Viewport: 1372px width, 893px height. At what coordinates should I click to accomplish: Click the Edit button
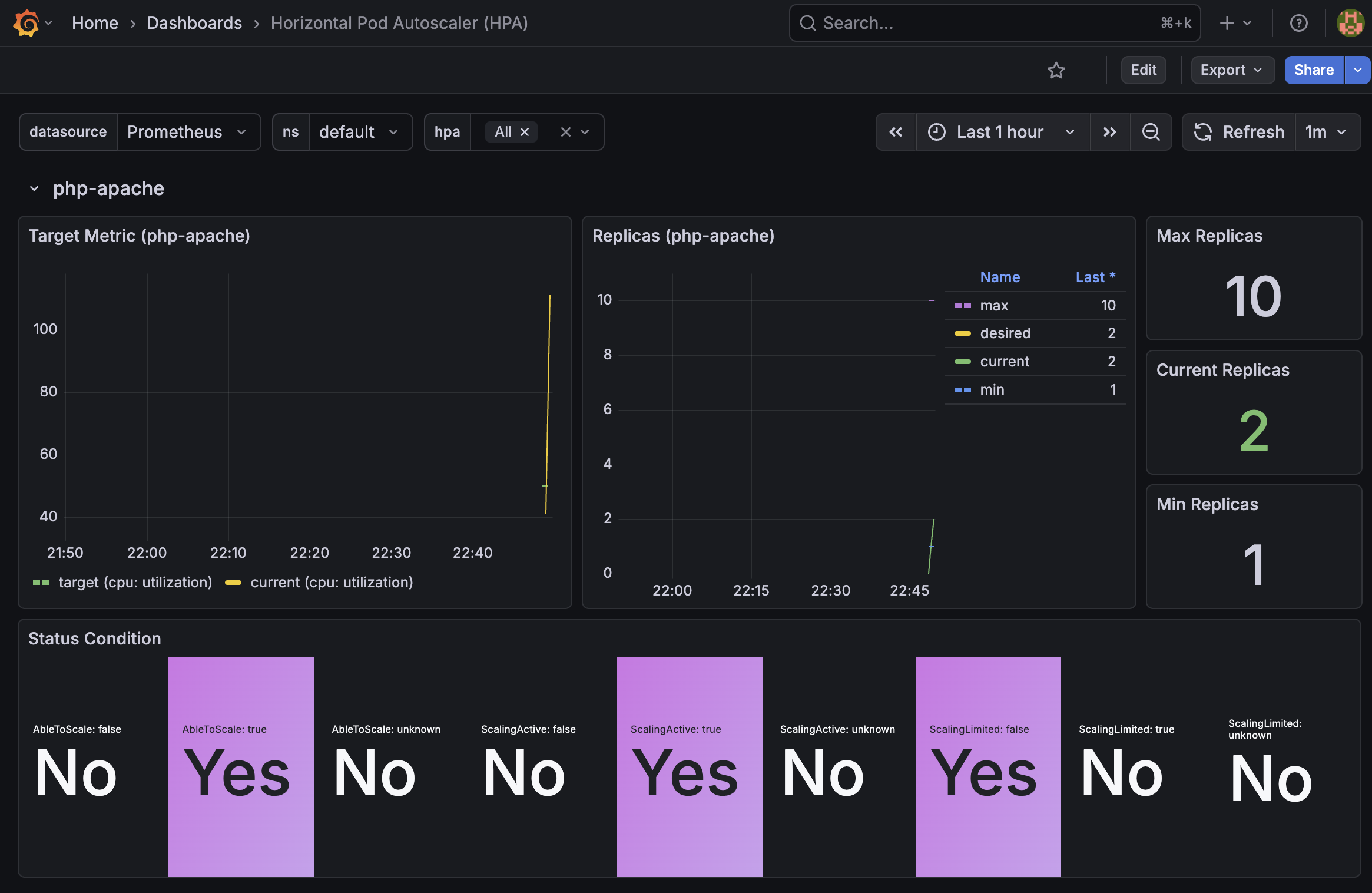click(x=1143, y=71)
